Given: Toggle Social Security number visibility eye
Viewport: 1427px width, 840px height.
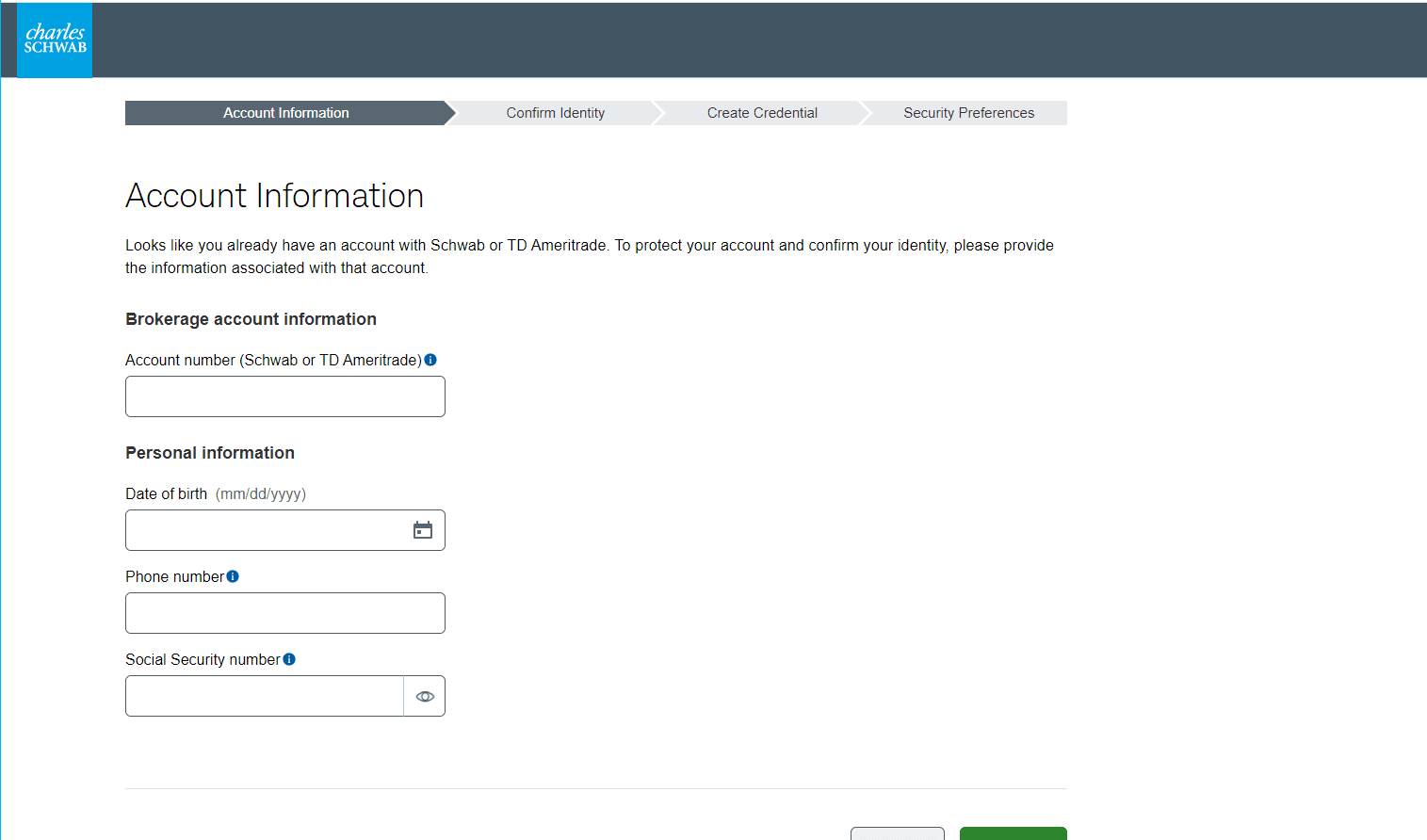Looking at the screenshot, I should [425, 696].
